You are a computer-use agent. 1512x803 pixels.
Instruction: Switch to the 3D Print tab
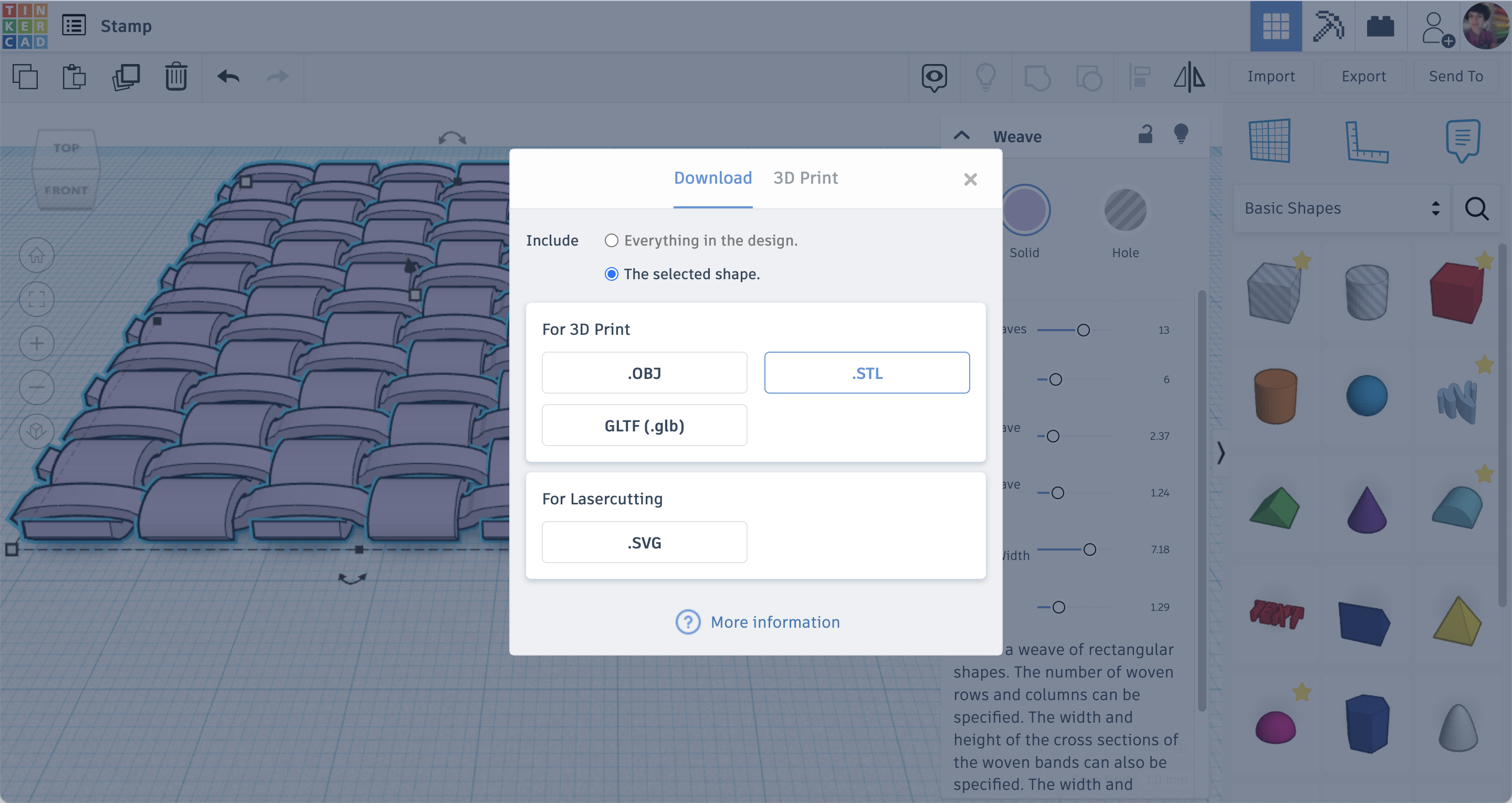(805, 178)
